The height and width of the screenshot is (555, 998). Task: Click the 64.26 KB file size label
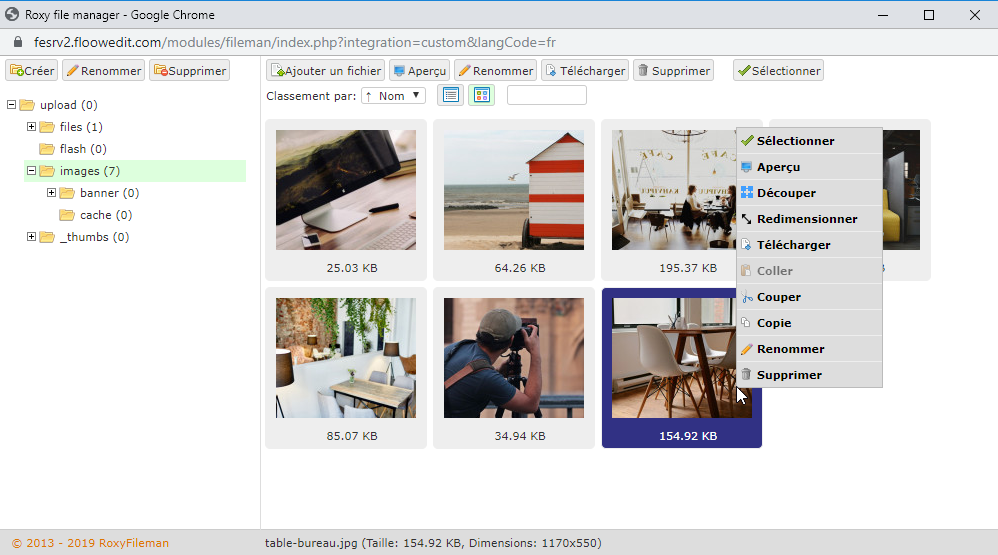tap(520, 268)
